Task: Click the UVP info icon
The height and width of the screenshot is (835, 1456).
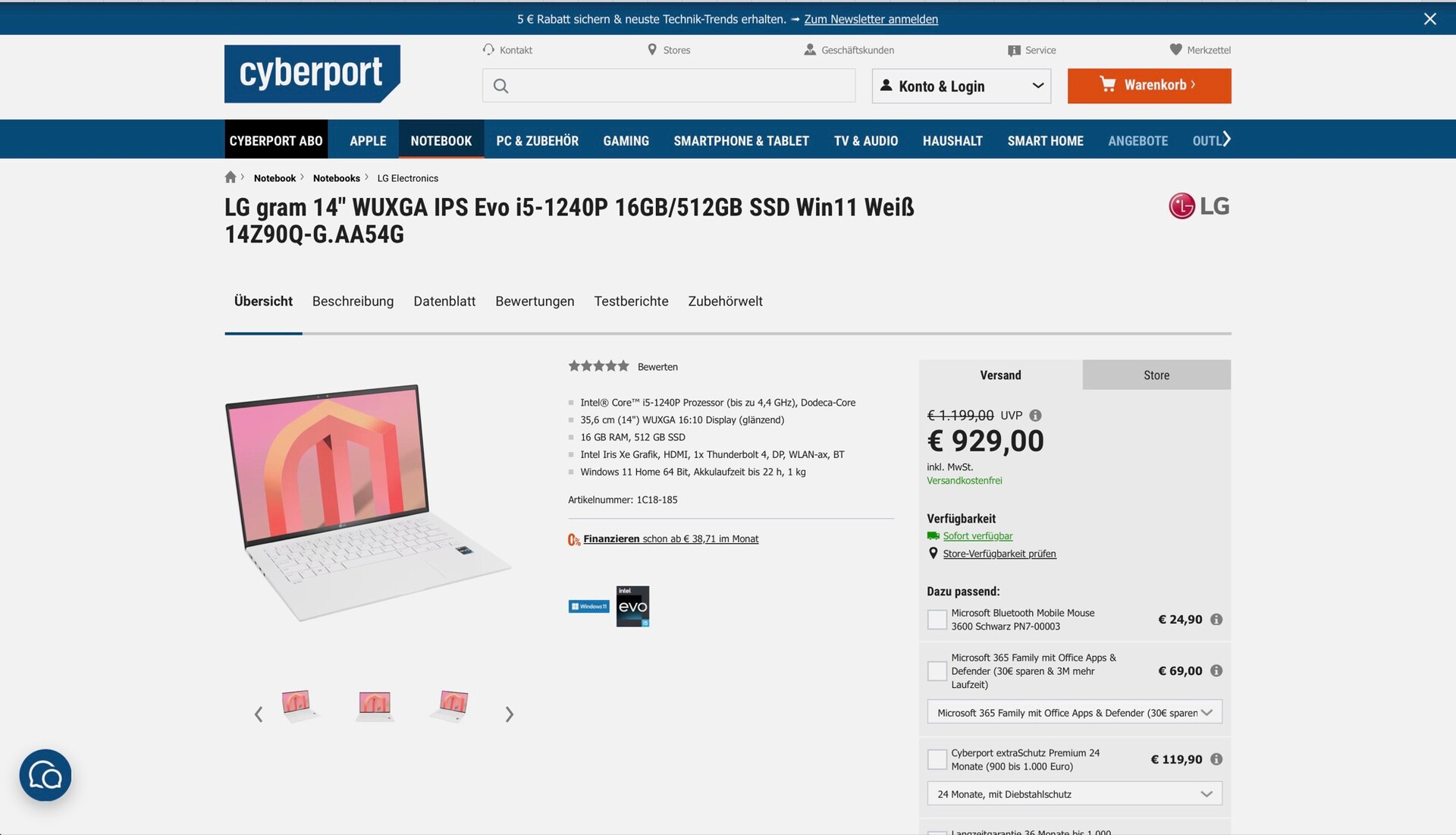Action: click(1035, 416)
